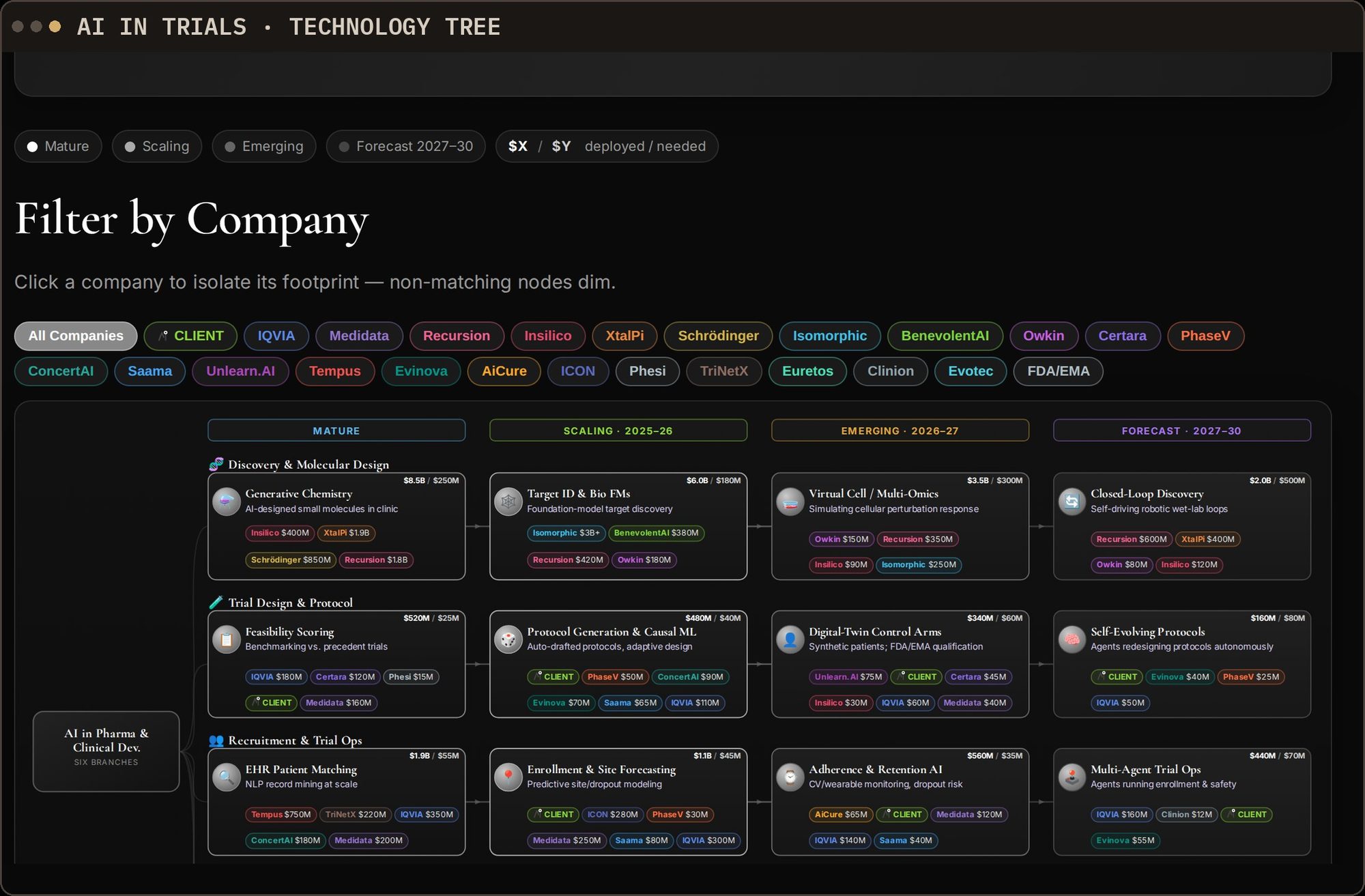Isolate the Recursion footprint filter chip

457,336
